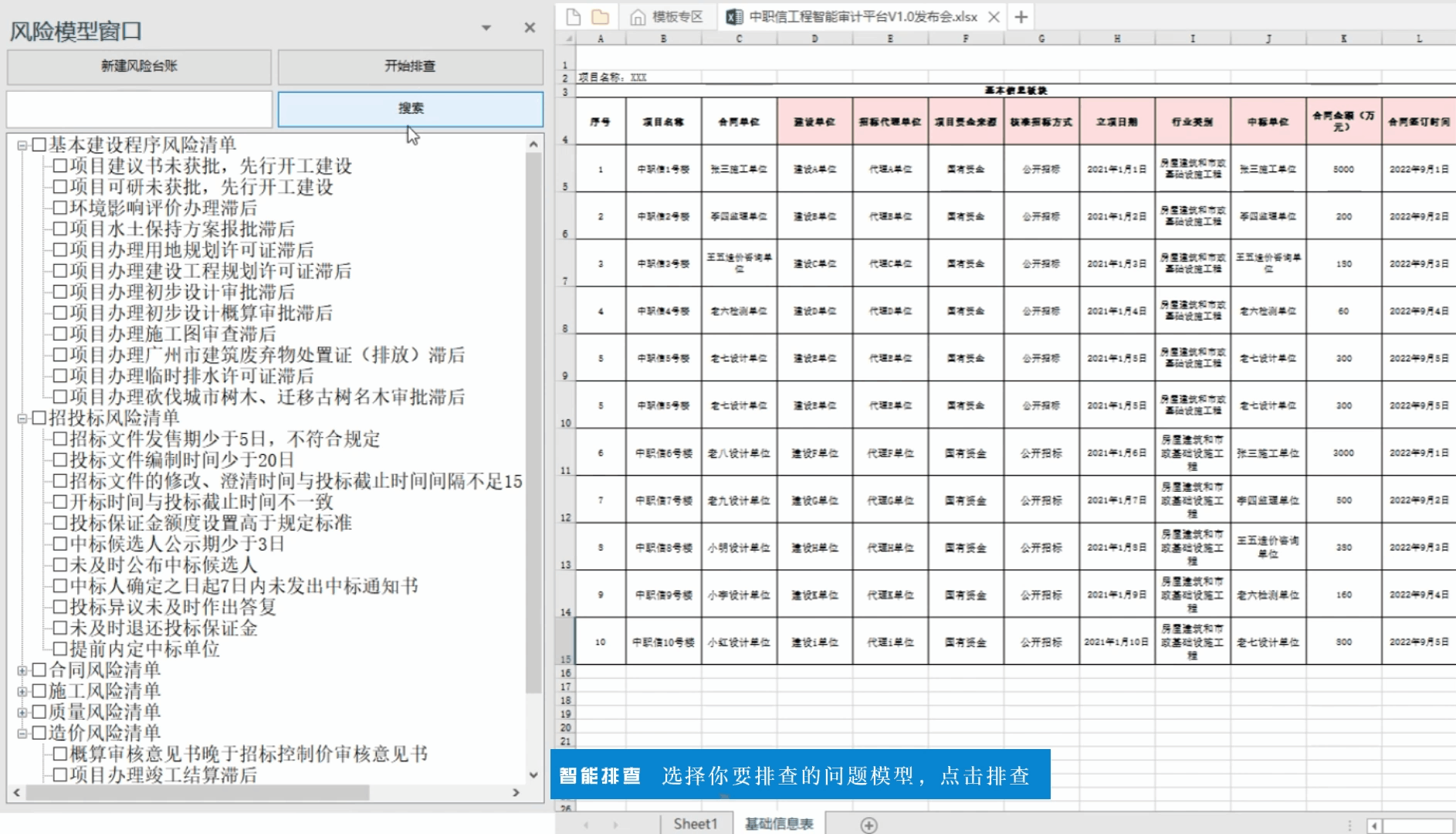Collapse the 基本建设程序风险清单 tree node
Image resolution: width=1456 pixels, height=834 pixels.
[x=20, y=144]
